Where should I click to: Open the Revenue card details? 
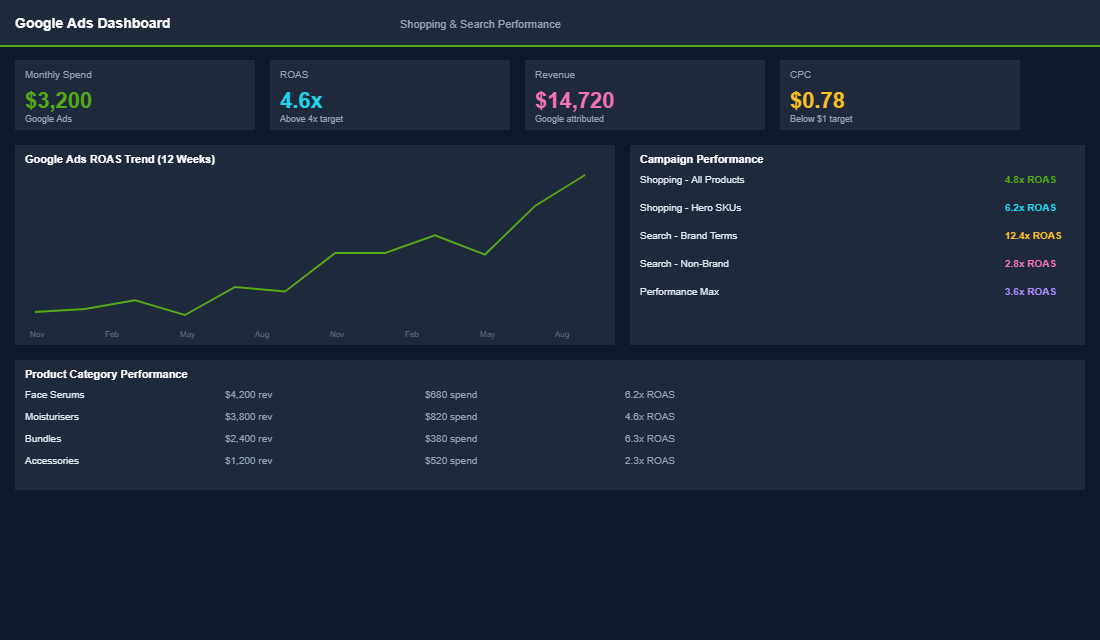pyautogui.click(x=644, y=95)
